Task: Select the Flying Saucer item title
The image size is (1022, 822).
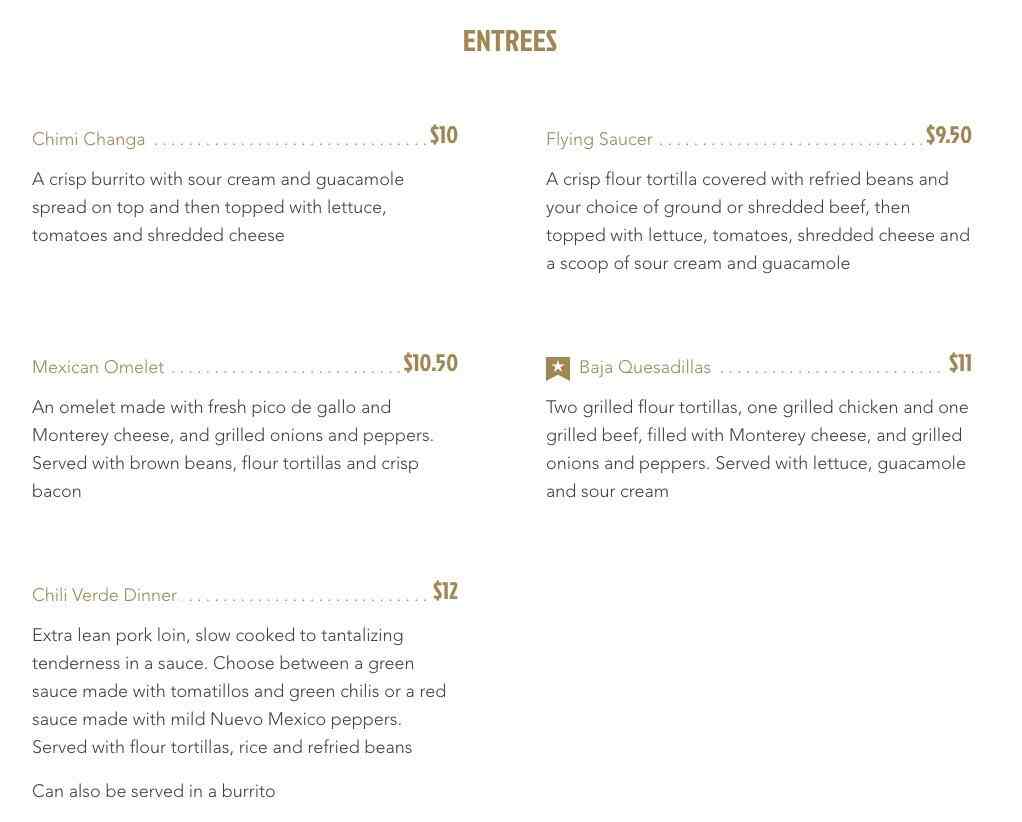Action: point(599,140)
